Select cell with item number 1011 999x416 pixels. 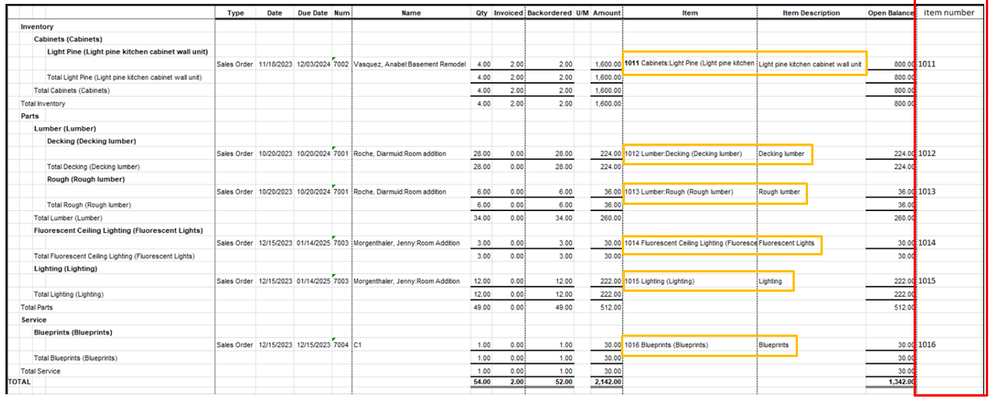point(927,64)
